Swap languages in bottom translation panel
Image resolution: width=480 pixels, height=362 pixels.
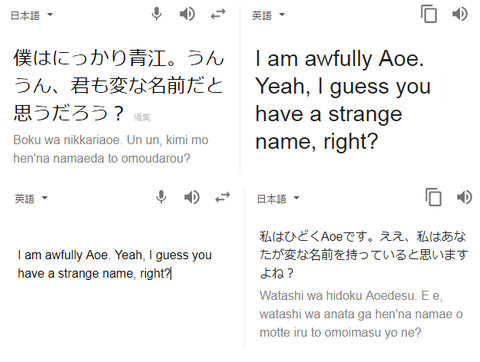coord(223,197)
